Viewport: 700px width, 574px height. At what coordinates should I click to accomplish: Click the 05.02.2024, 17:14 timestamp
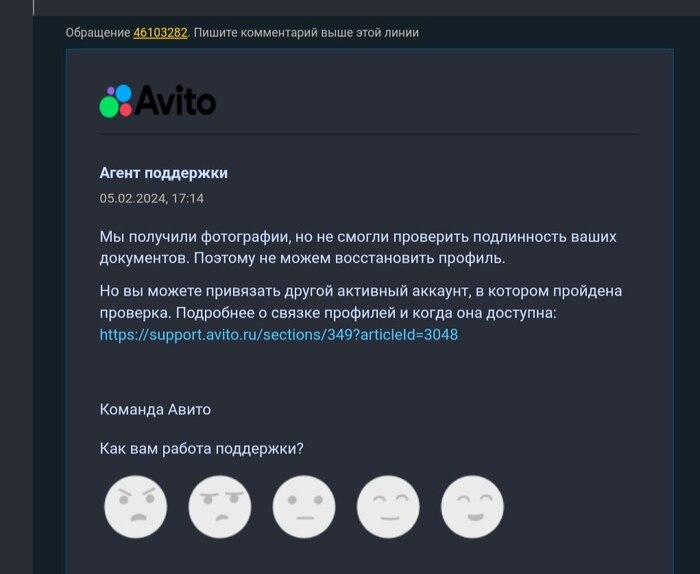151,198
